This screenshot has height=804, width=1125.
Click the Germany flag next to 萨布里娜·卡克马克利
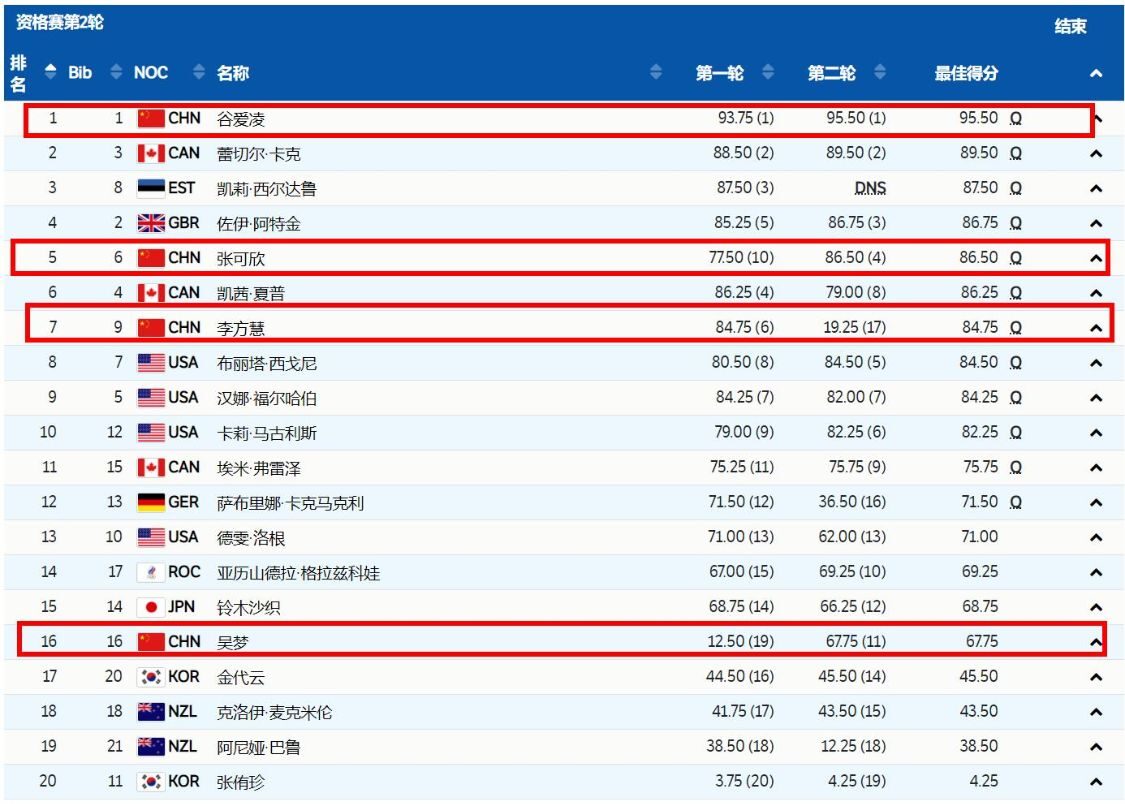150,501
